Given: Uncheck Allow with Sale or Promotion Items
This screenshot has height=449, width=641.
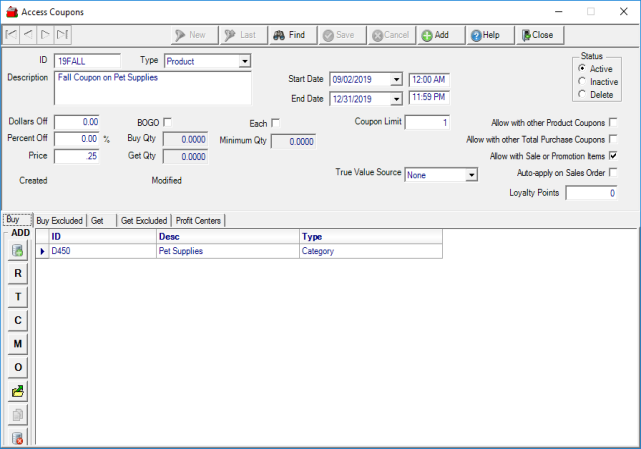Looking at the screenshot, I should coord(613,156).
